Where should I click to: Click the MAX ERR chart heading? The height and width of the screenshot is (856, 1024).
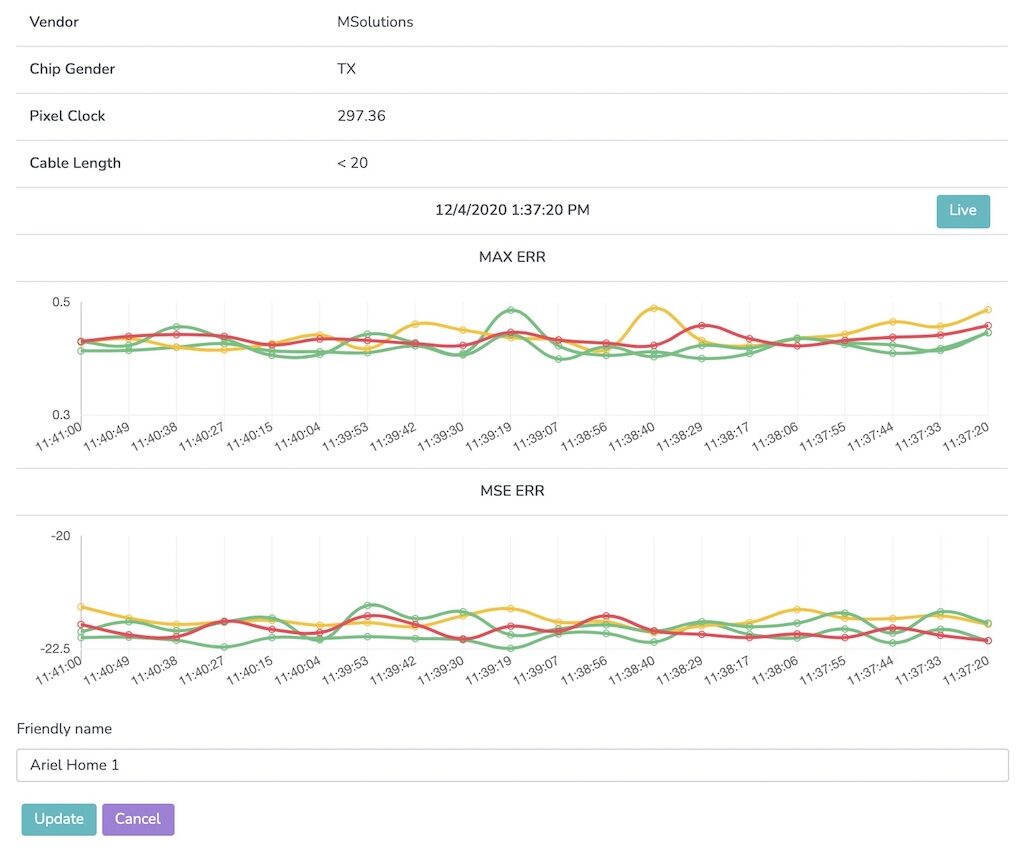click(x=512, y=258)
